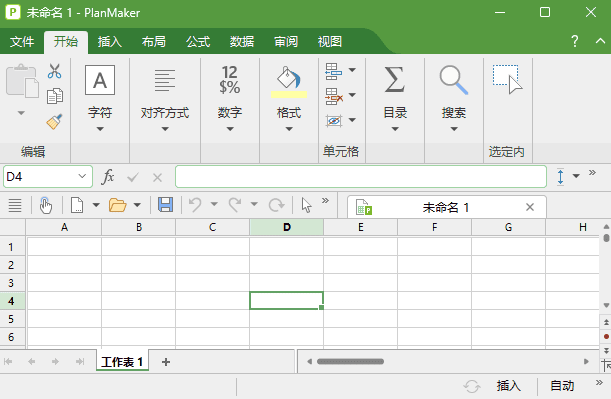Screen dimensions: 611x399
Task: Open the 格式 fill bucket group
Action: [289, 98]
